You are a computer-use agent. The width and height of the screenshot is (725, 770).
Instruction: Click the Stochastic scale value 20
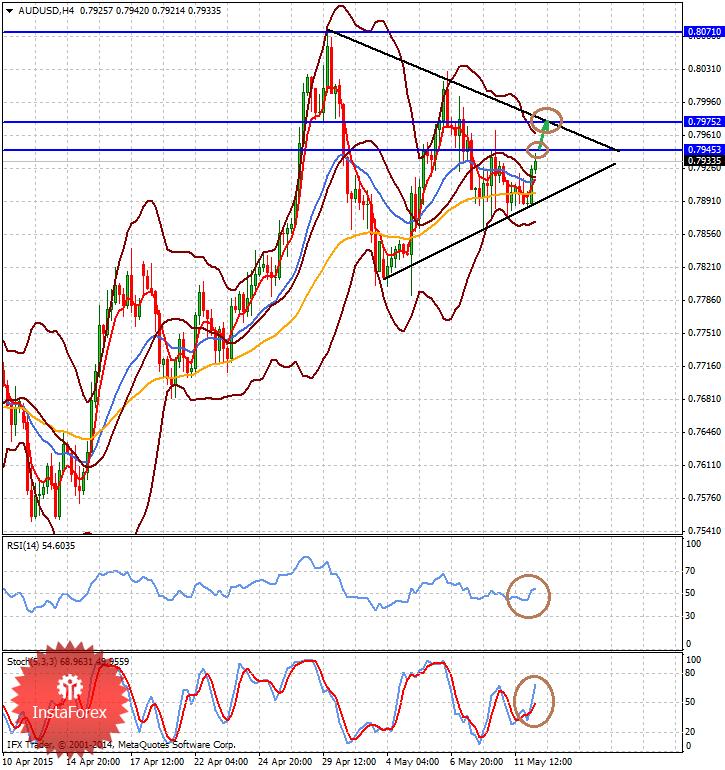click(x=690, y=732)
